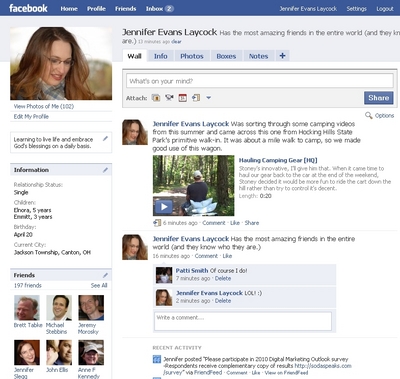The height and width of the screenshot is (379, 400).
Task: Click the Share button
Action: [379, 98]
